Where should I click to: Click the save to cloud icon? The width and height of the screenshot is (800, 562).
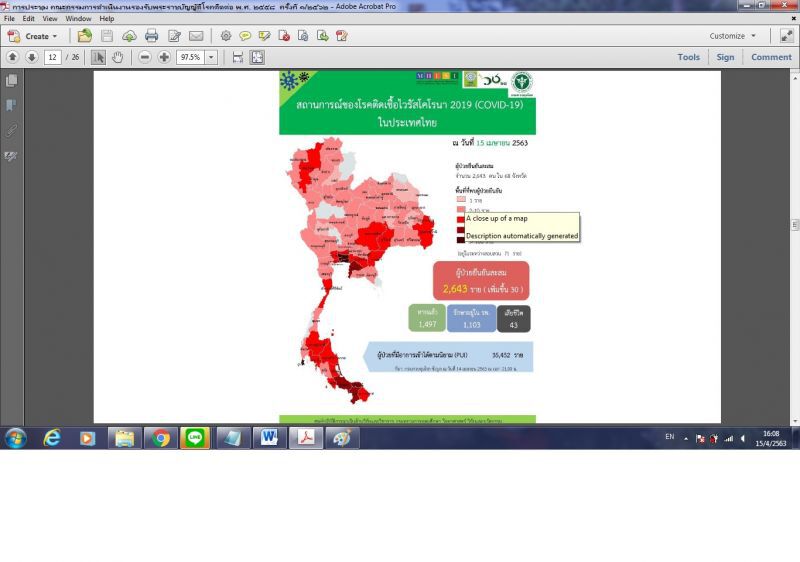[x=130, y=36]
